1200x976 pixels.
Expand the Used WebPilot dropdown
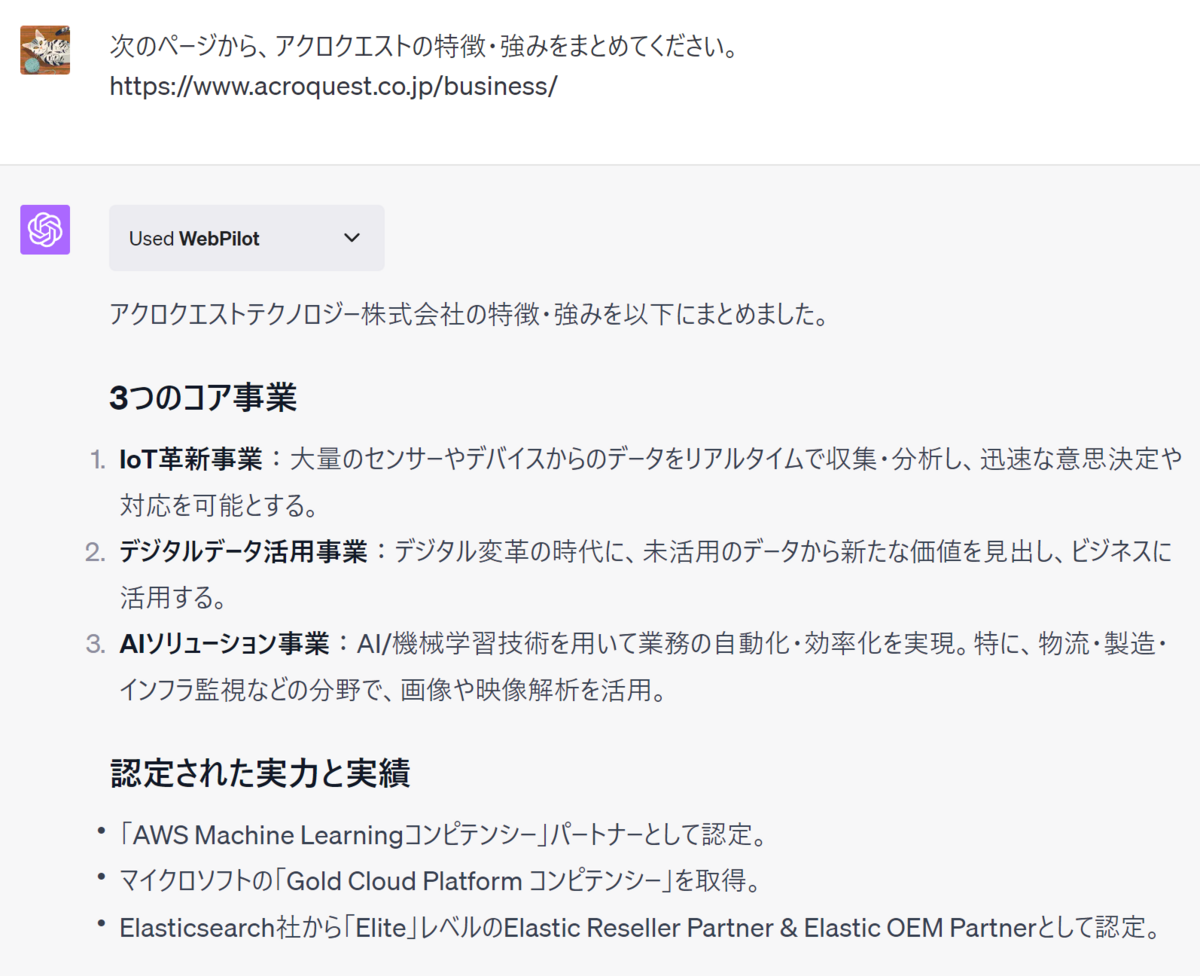pyautogui.click(x=246, y=238)
